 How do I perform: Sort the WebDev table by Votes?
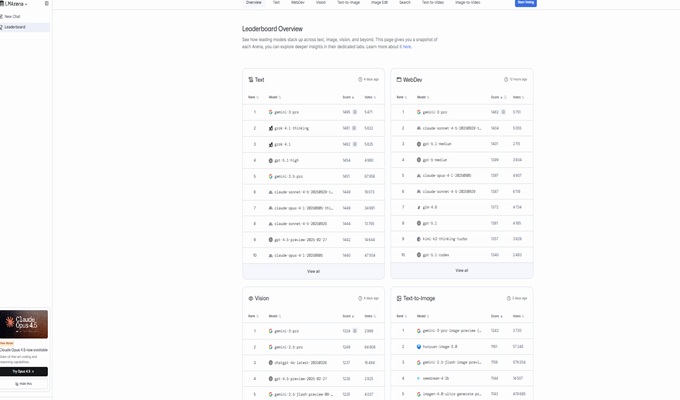coord(517,97)
